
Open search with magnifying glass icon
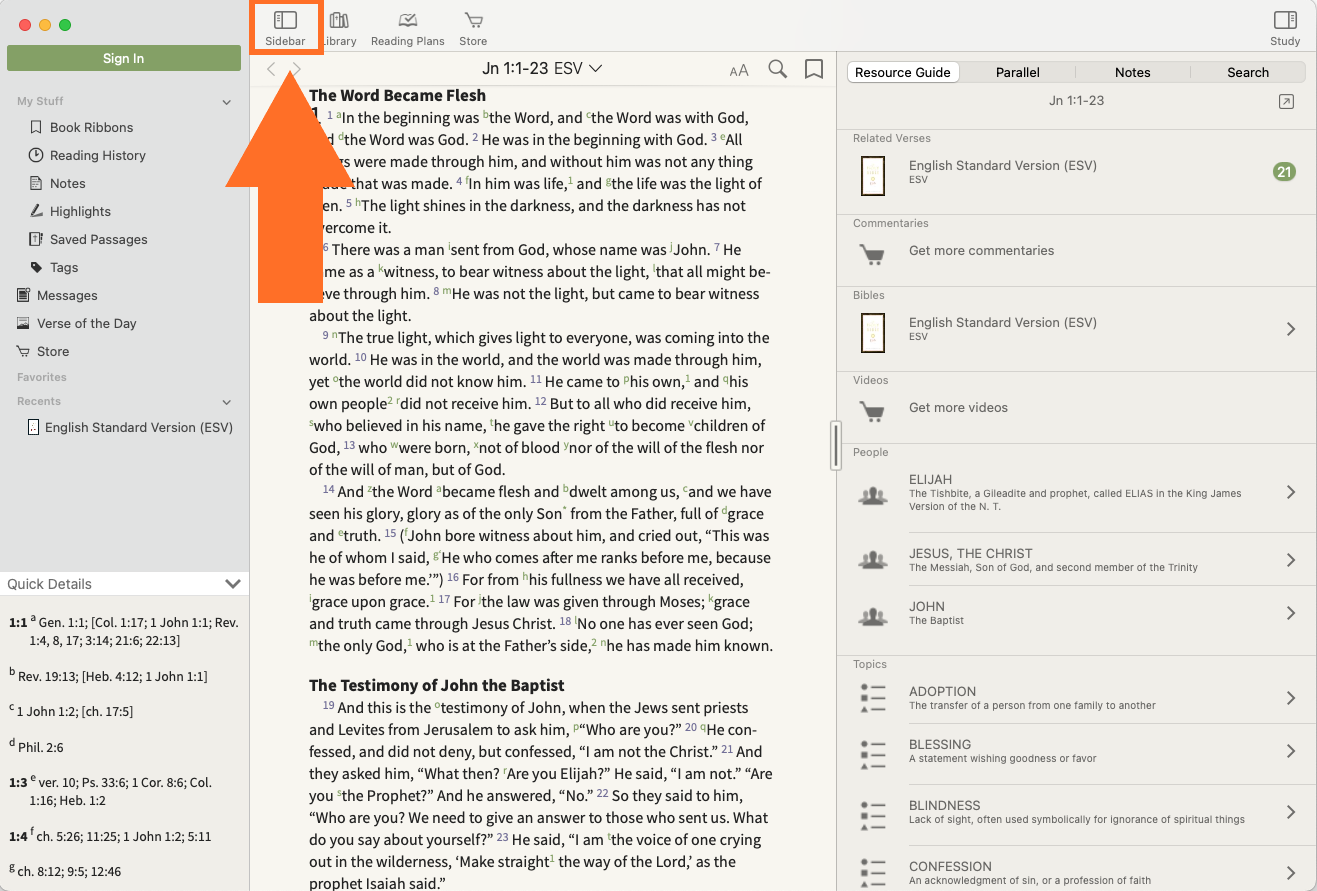click(777, 69)
